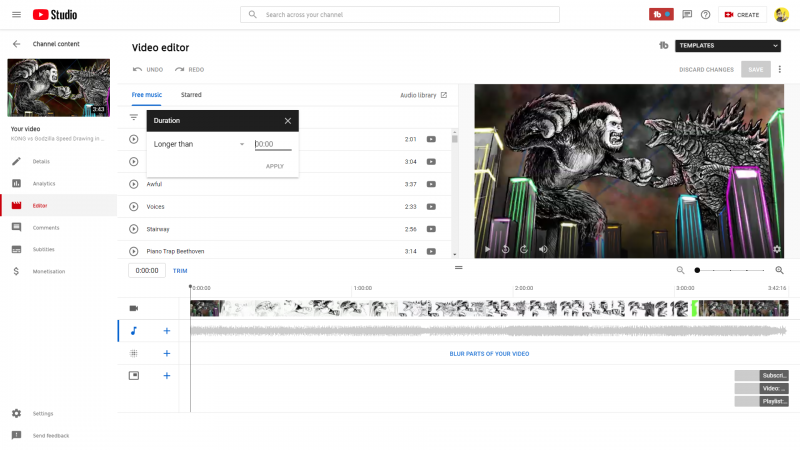Open Analytics from the left sidebar
This screenshot has height=450, width=800.
[x=43, y=183]
